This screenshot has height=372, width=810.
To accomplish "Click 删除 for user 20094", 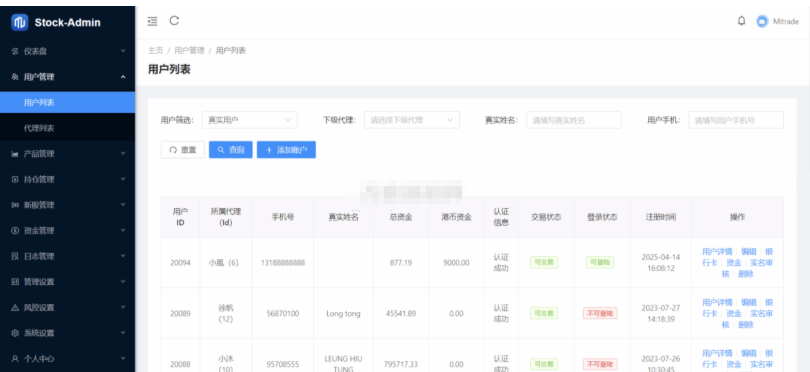I will click(745, 274).
